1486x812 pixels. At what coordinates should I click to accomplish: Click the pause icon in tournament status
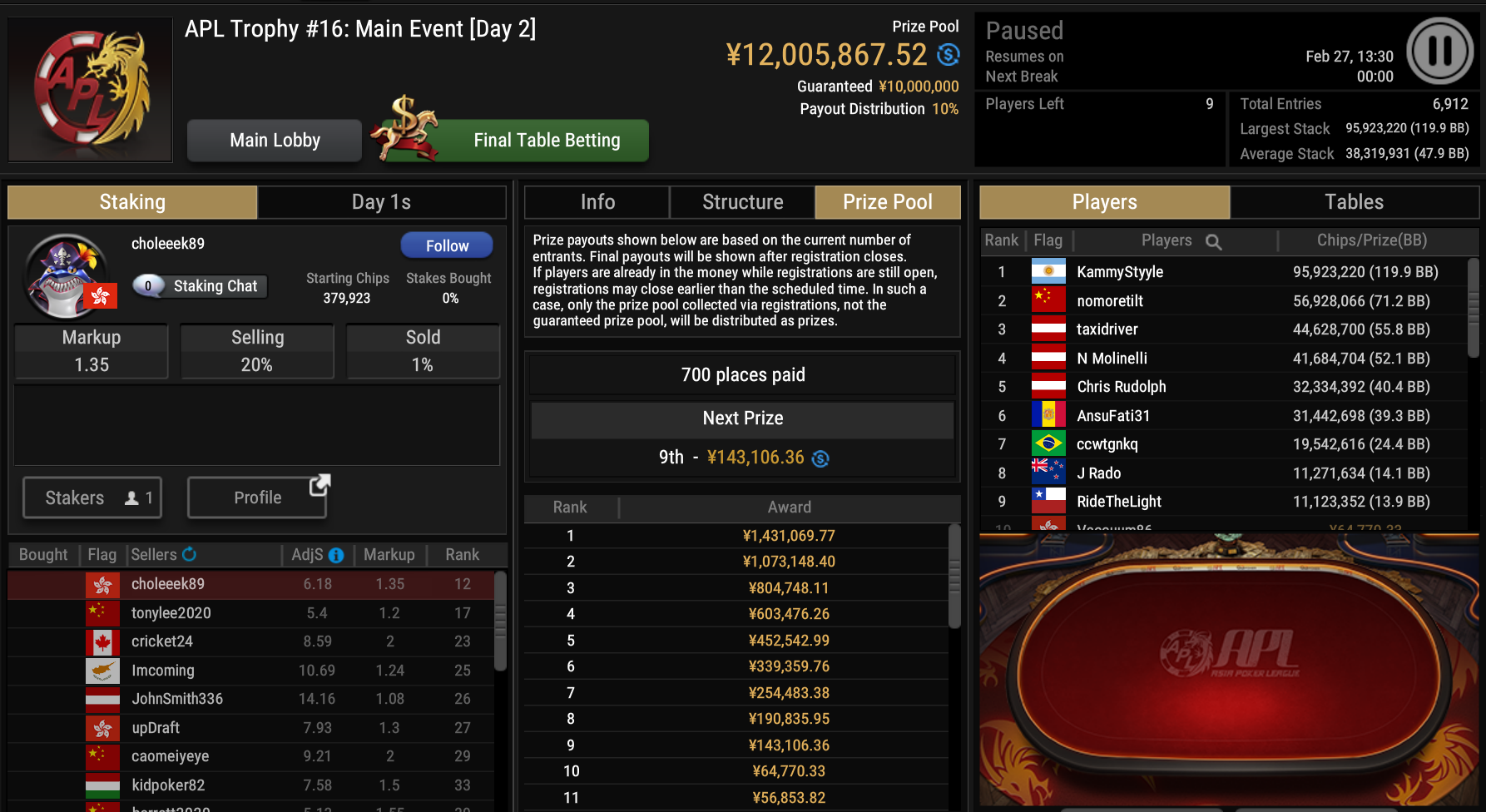point(1440,51)
